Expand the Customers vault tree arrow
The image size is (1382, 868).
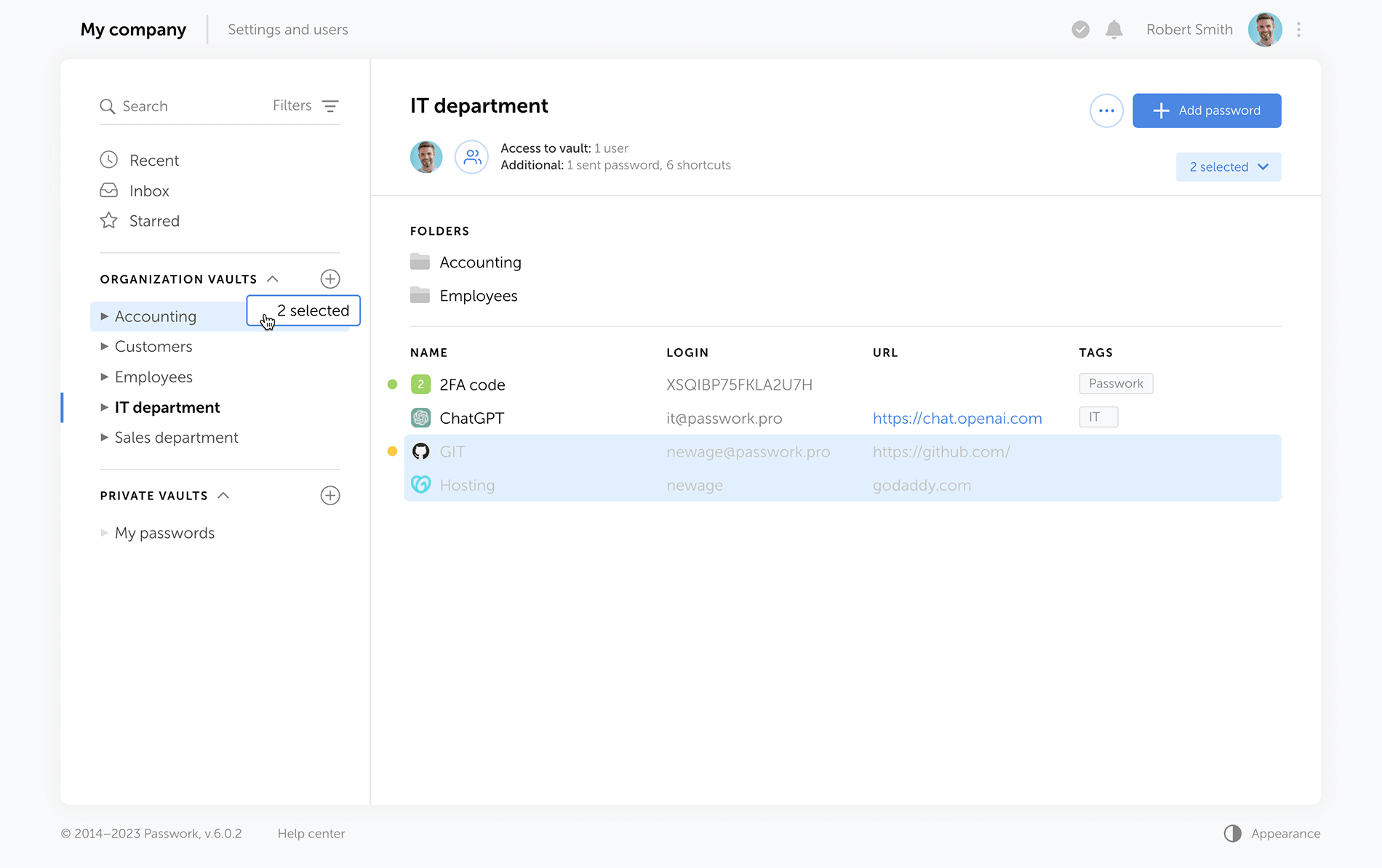click(x=104, y=347)
